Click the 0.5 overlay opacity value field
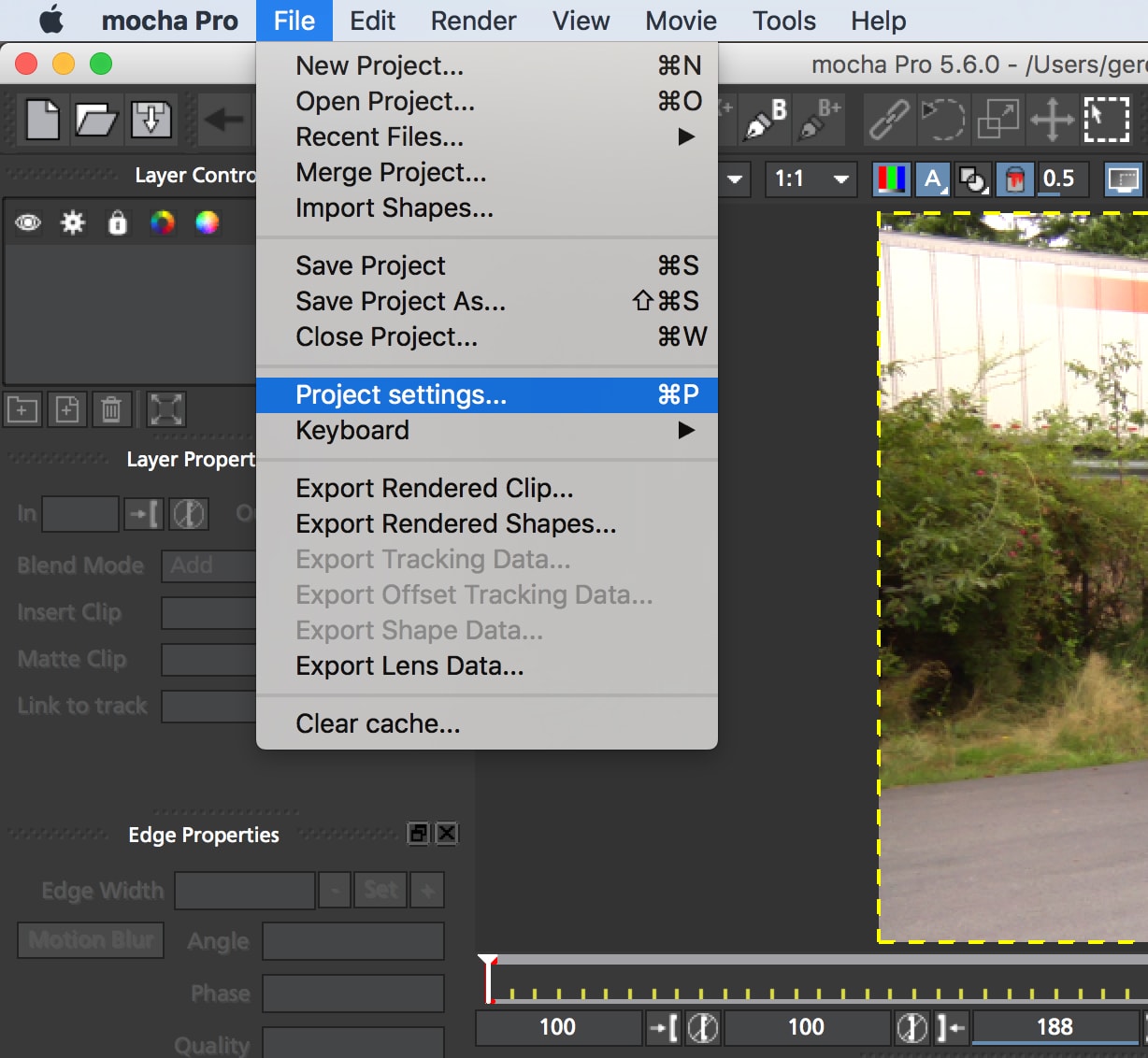The image size is (1148, 1058). click(1059, 179)
